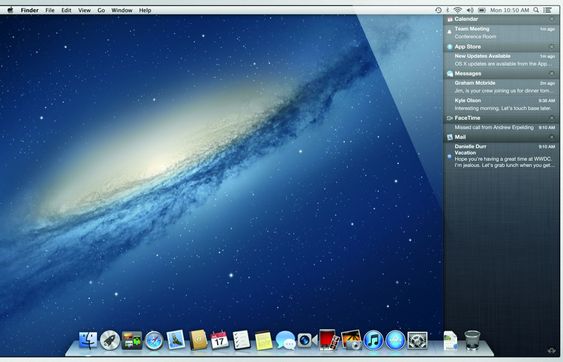Open the Edit menu
Image resolution: width=563 pixels, height=362 pixels.
coord(66,10)
